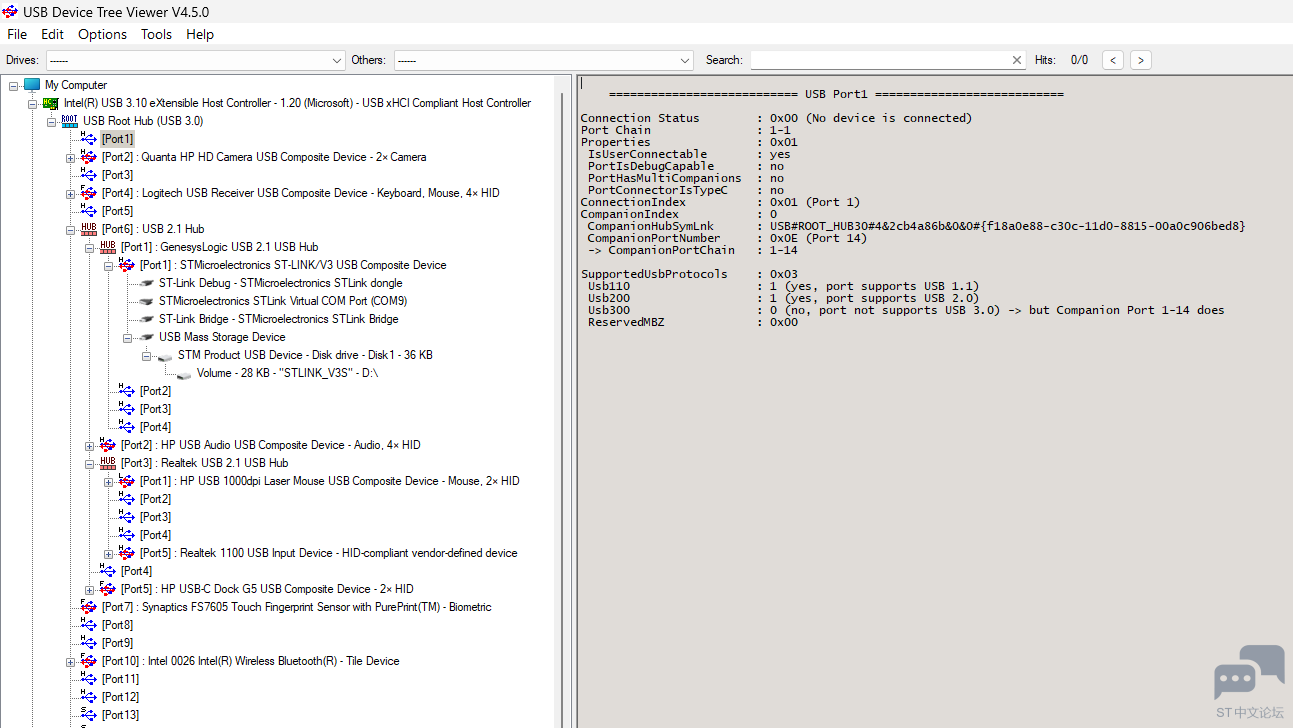Select the [Port9] tree entry
This screenshot has width=1293, height=728.
[117, 643]
